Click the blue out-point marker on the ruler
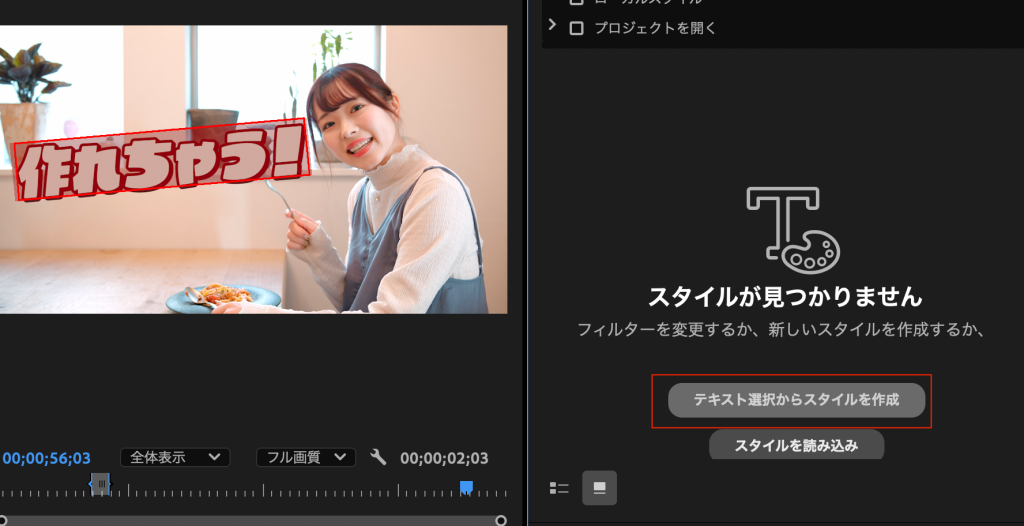This screenshot has width=1024, height=526. (466, 487)
